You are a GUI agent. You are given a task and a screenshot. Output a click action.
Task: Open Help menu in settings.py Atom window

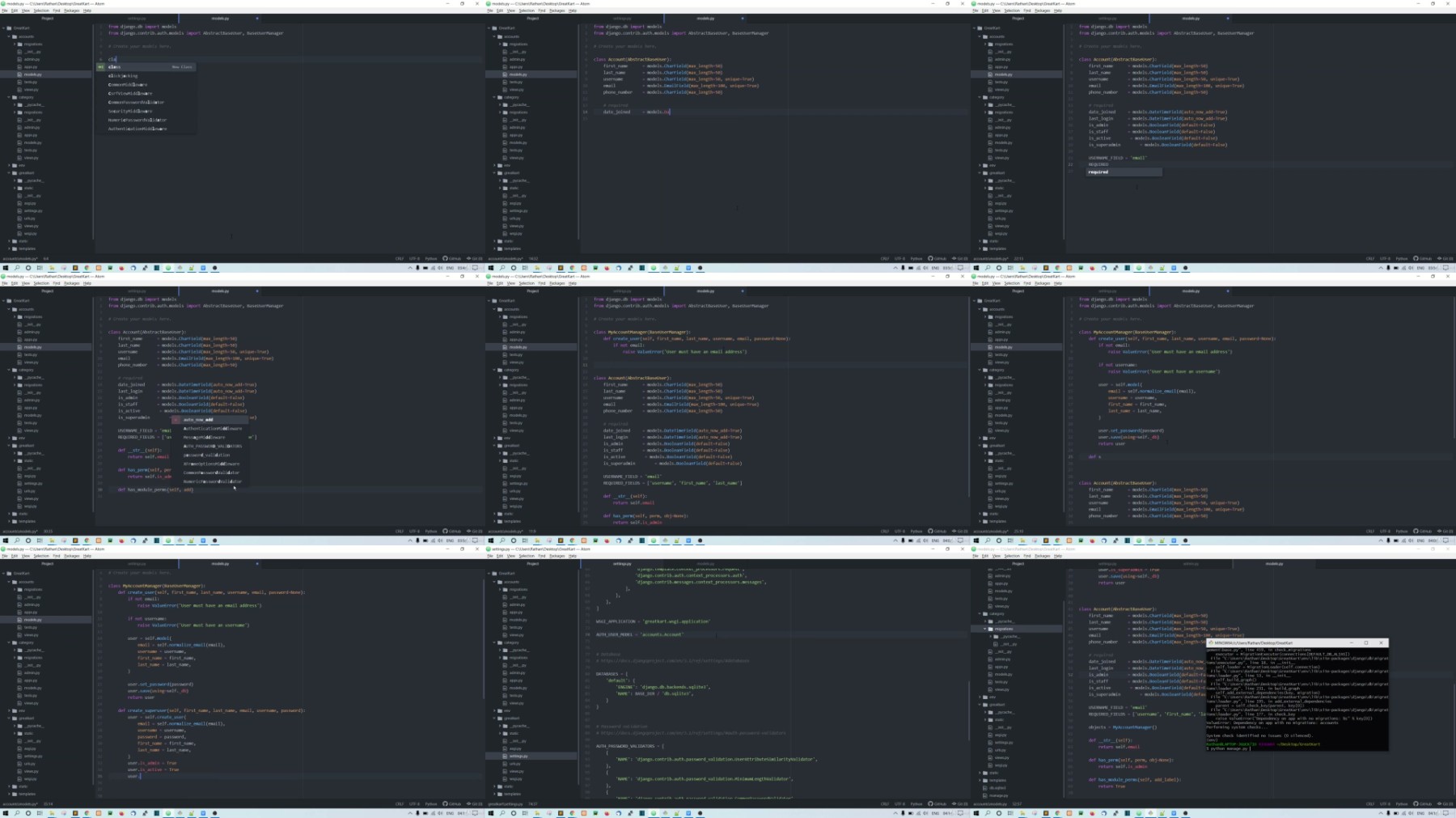(573, 556)
